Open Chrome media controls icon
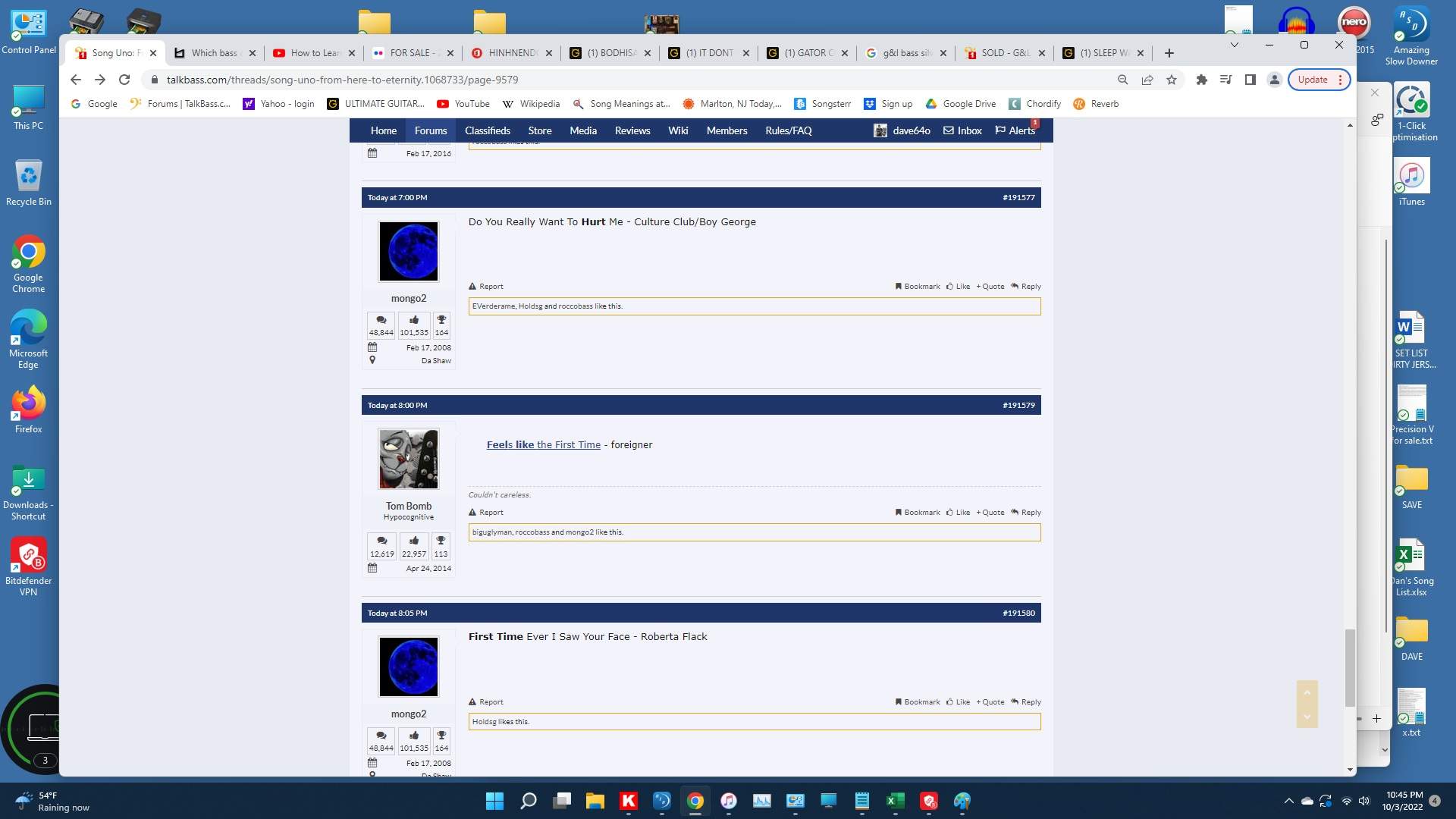Viewport: 1456px width, 819px height. coord(1225,80)
